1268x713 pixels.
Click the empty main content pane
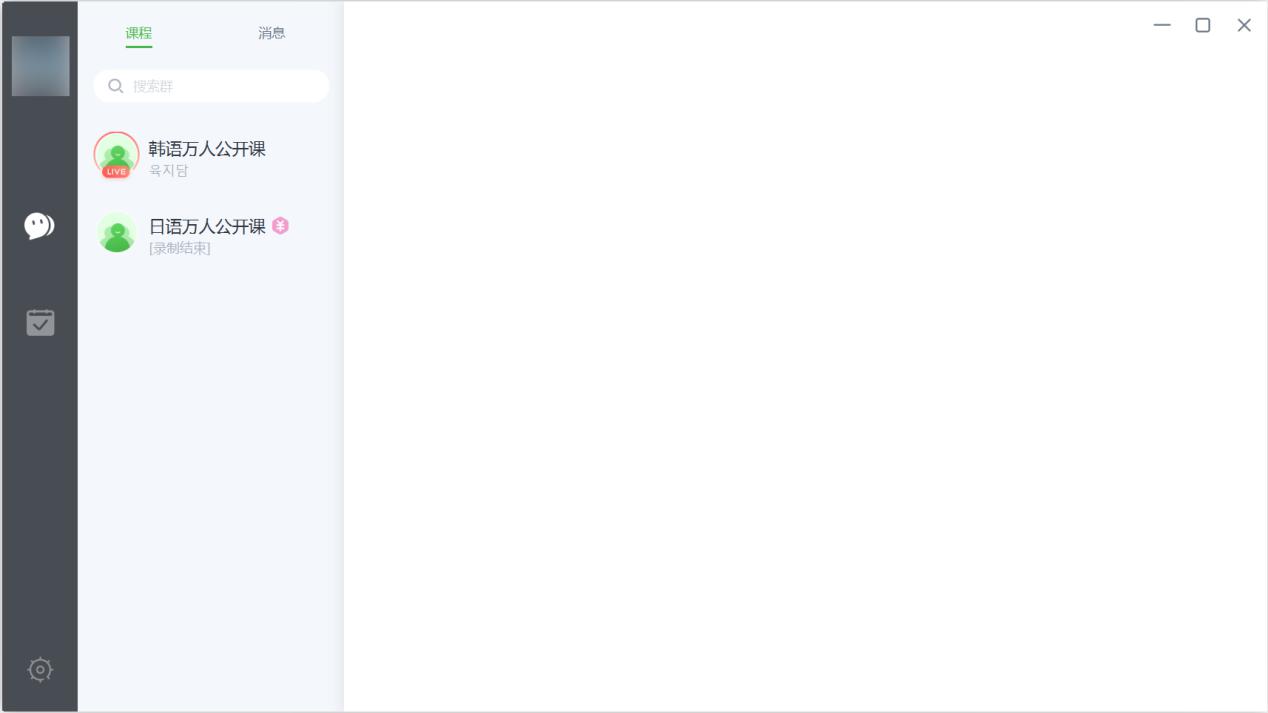point(805,380)
